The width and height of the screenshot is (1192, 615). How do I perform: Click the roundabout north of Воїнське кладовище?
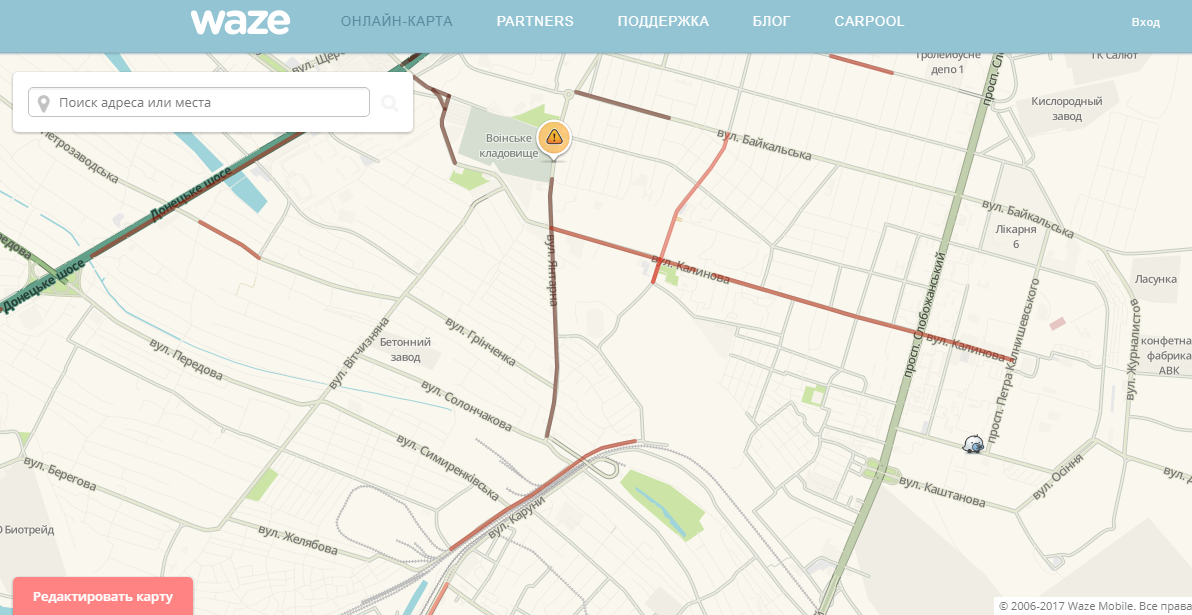click(x=568, y=93)
